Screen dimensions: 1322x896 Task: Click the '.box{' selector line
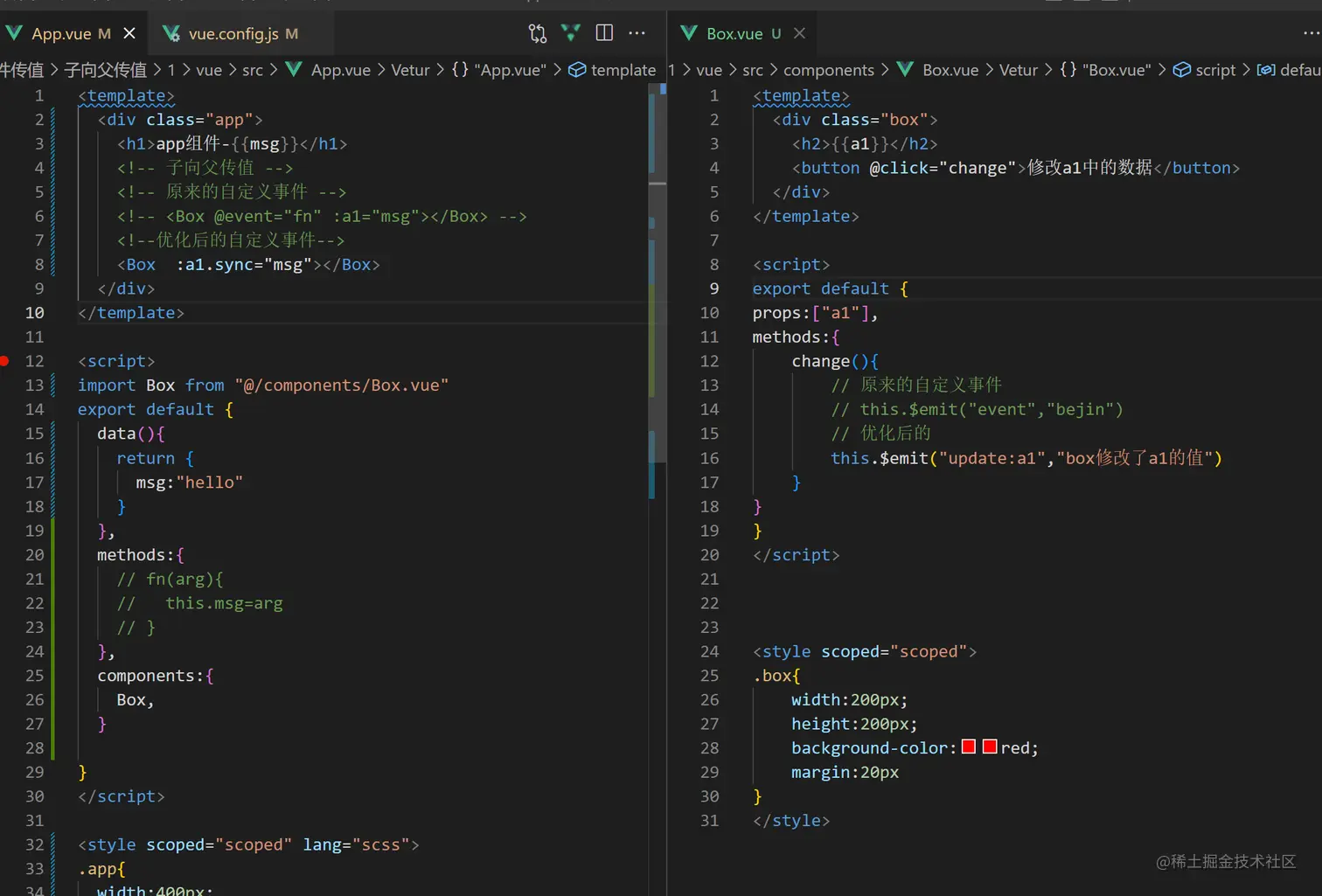[x=776, y=676]
